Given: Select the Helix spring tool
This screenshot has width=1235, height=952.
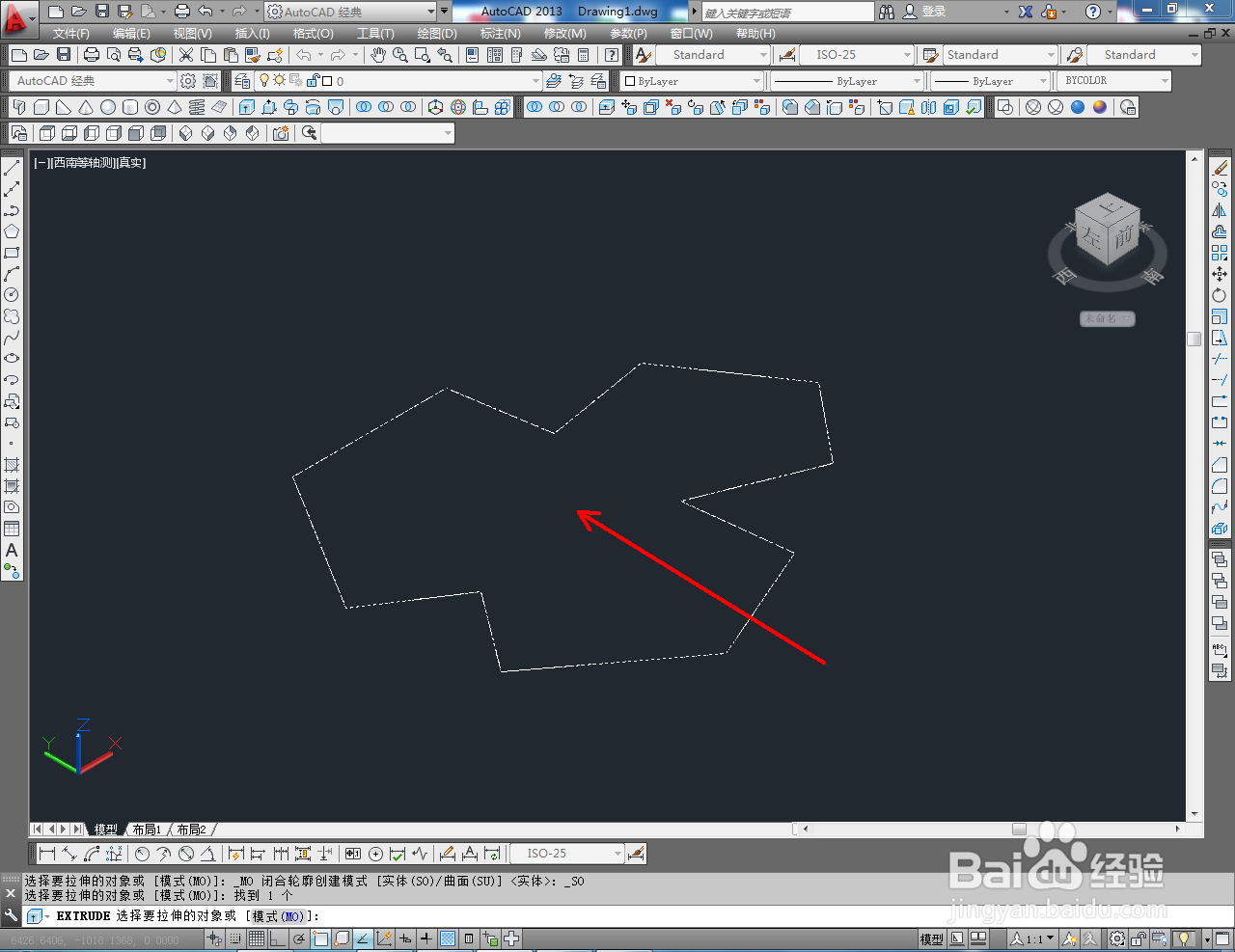Looking at the screenshot, I should (x=197, y=107).
